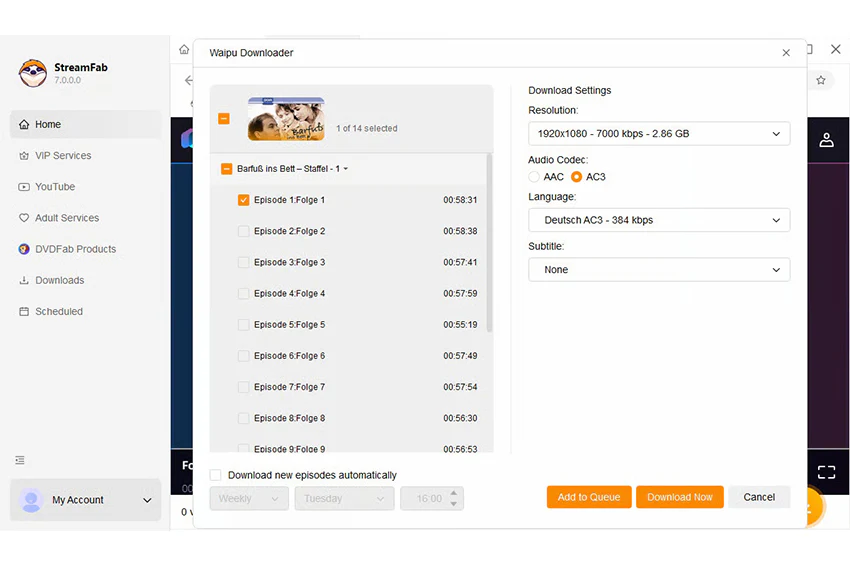This screenshot has height=567, width=850.
Task: Click the fullscreen icon on player
Action: (x=826, y=472)
